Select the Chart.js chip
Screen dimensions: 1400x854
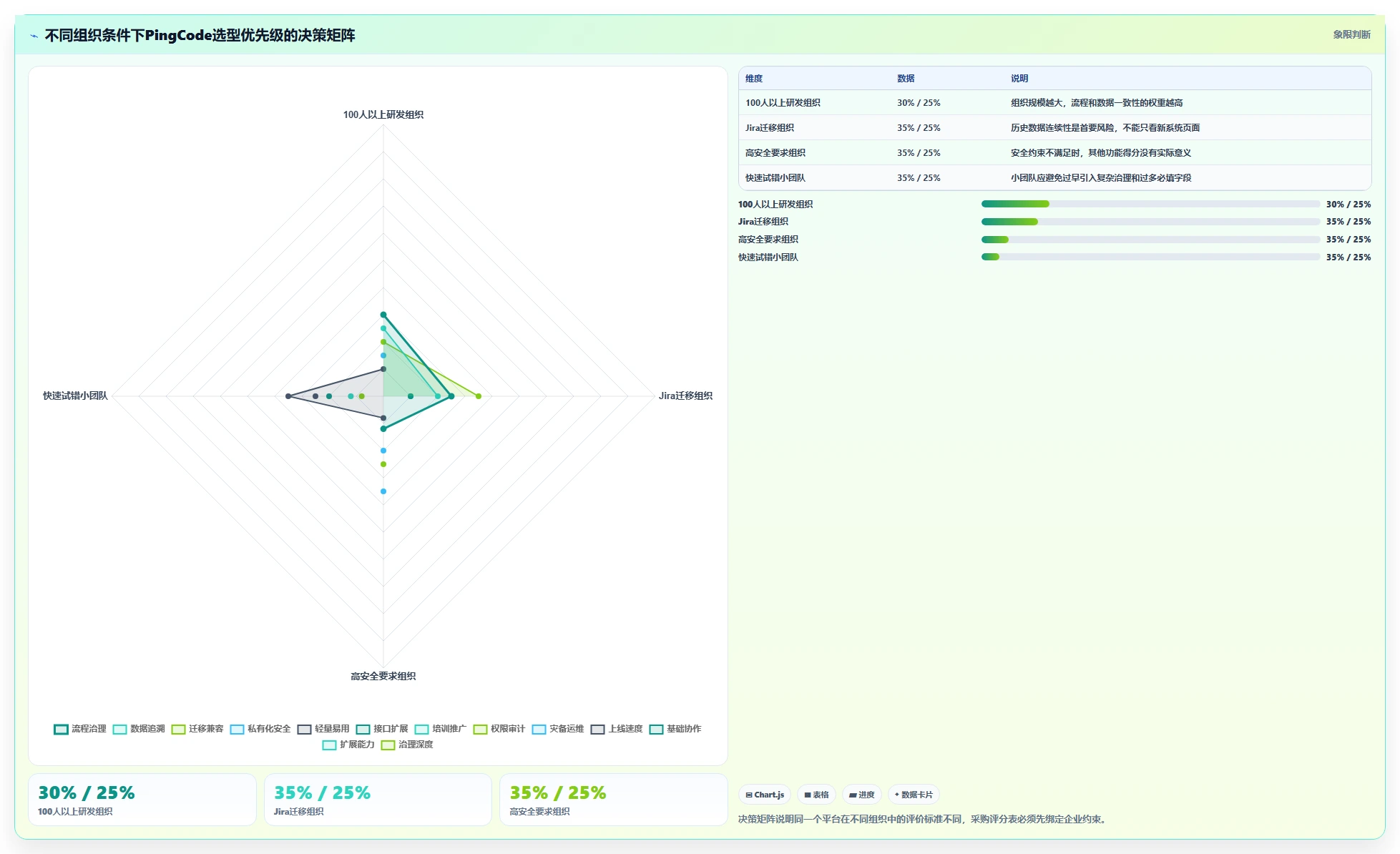point(765,795)
